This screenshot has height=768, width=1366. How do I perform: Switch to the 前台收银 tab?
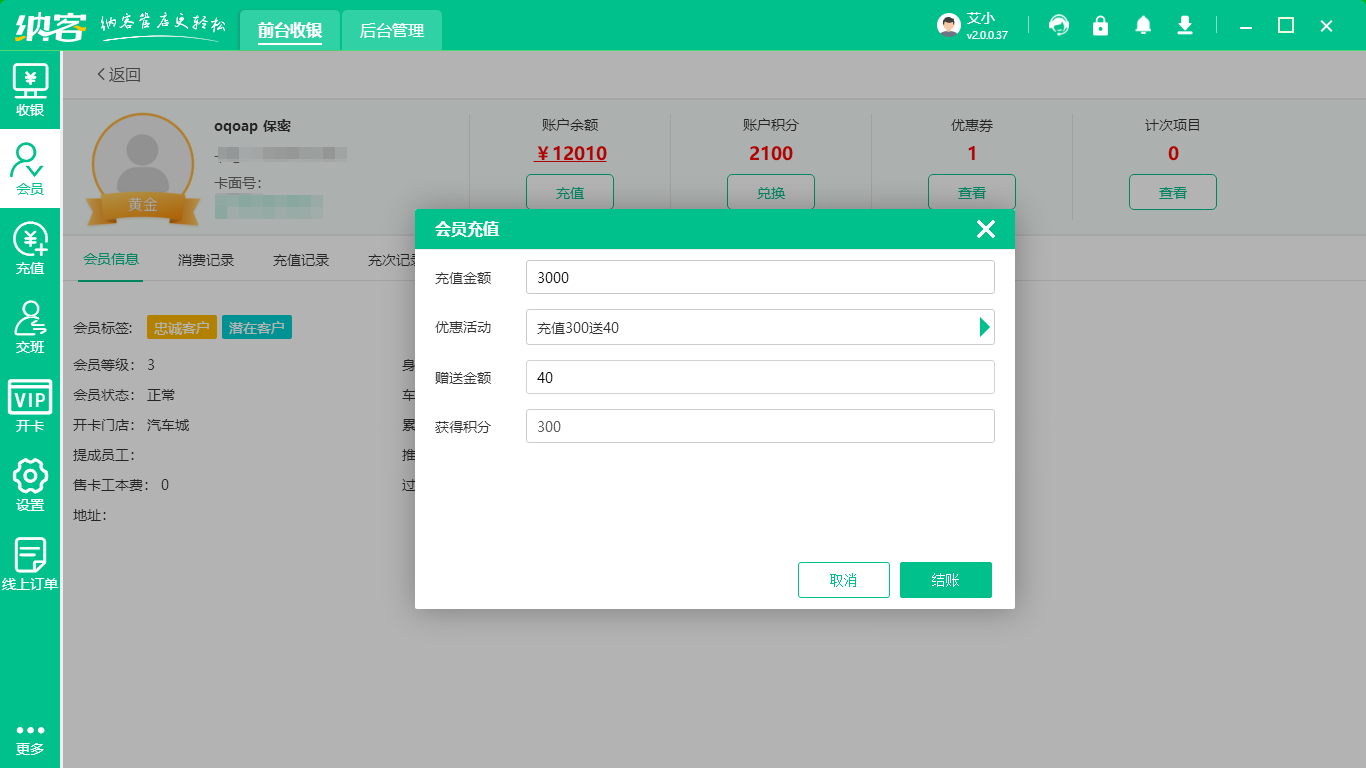[290, 30]
